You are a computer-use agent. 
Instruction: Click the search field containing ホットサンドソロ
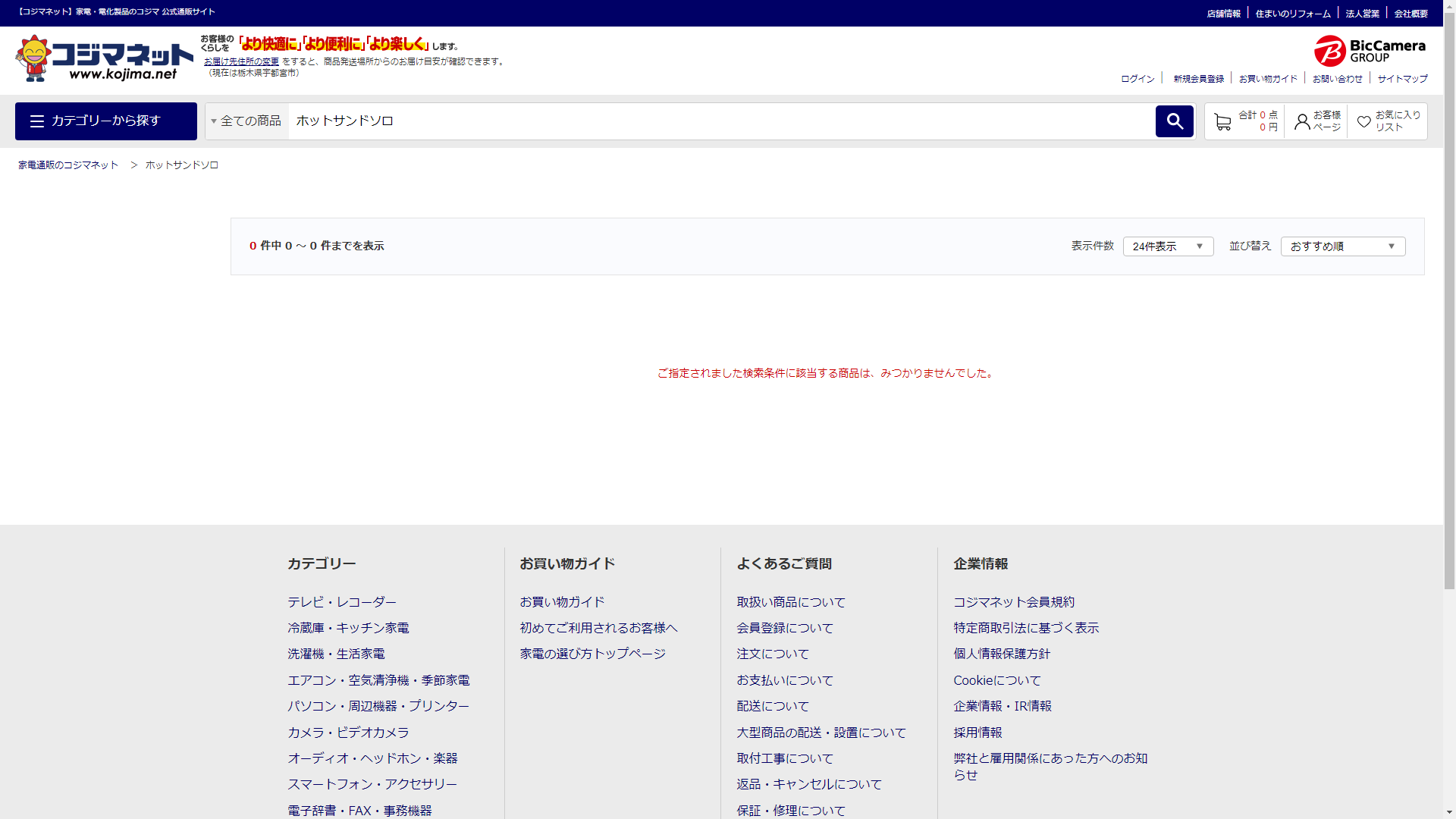pyautogui.click(x=720, y=121)
